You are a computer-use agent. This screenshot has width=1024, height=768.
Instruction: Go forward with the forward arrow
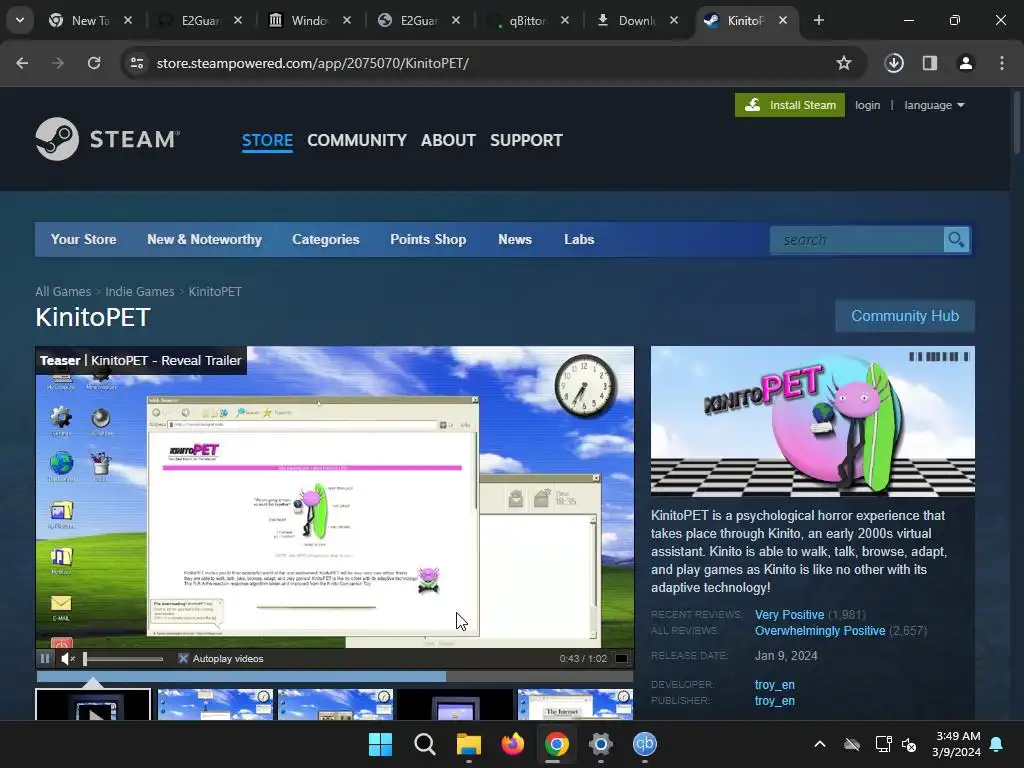tap(58, 63)
